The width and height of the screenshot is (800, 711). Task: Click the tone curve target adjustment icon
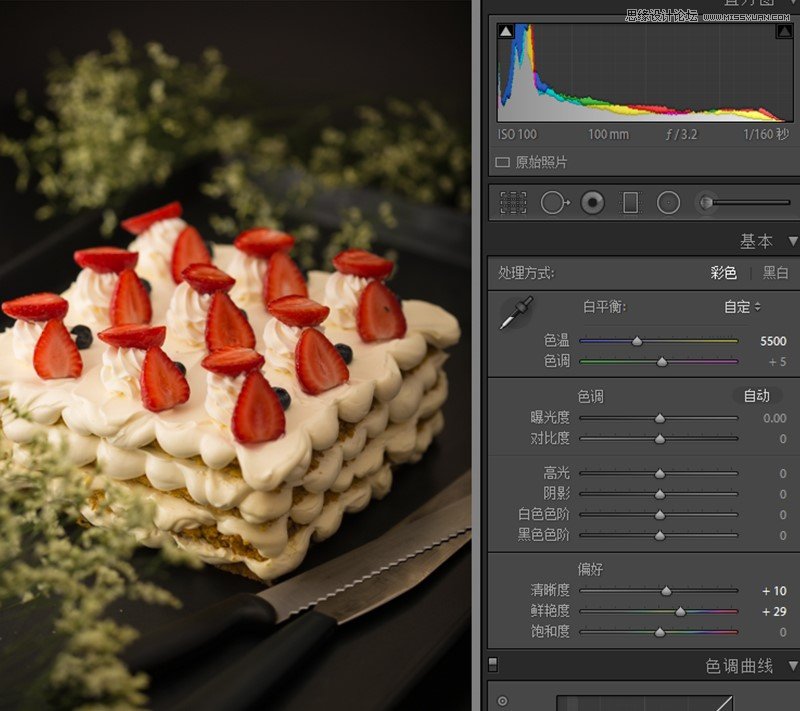(502, 701)
